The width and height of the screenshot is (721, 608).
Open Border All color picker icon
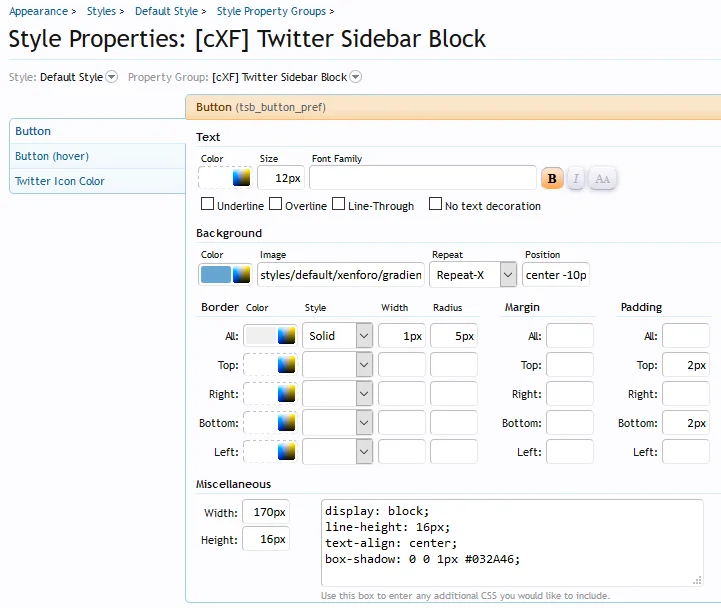286,336
